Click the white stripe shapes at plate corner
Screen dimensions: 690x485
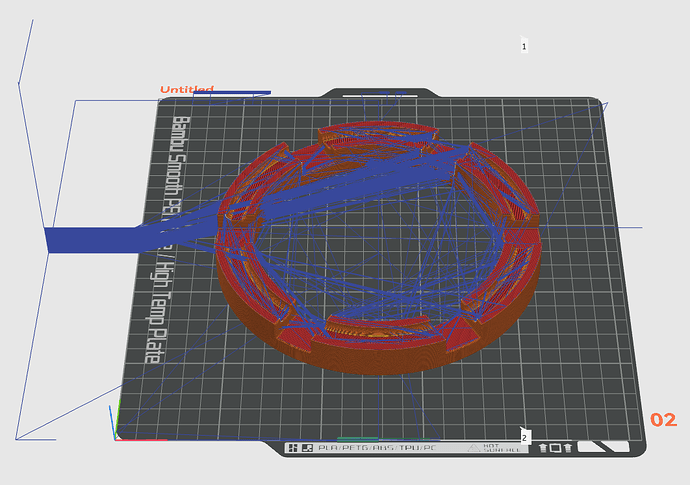(x=604, y=446)
